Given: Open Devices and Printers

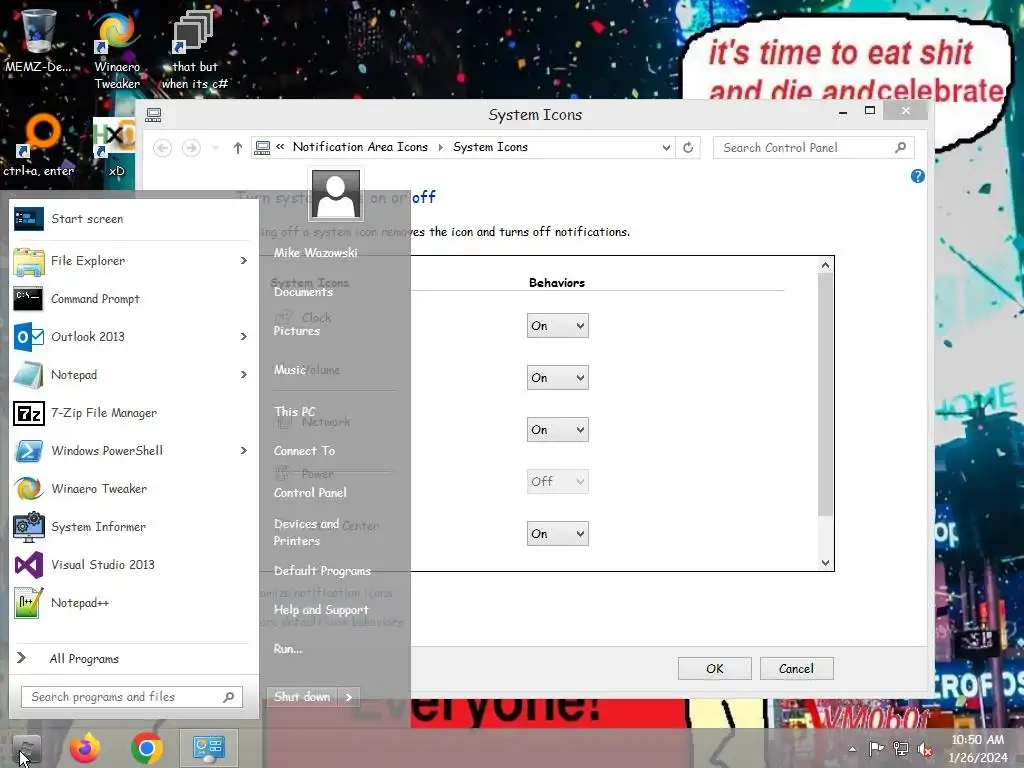Looking at the screenshot, I should tap(306, 532).
